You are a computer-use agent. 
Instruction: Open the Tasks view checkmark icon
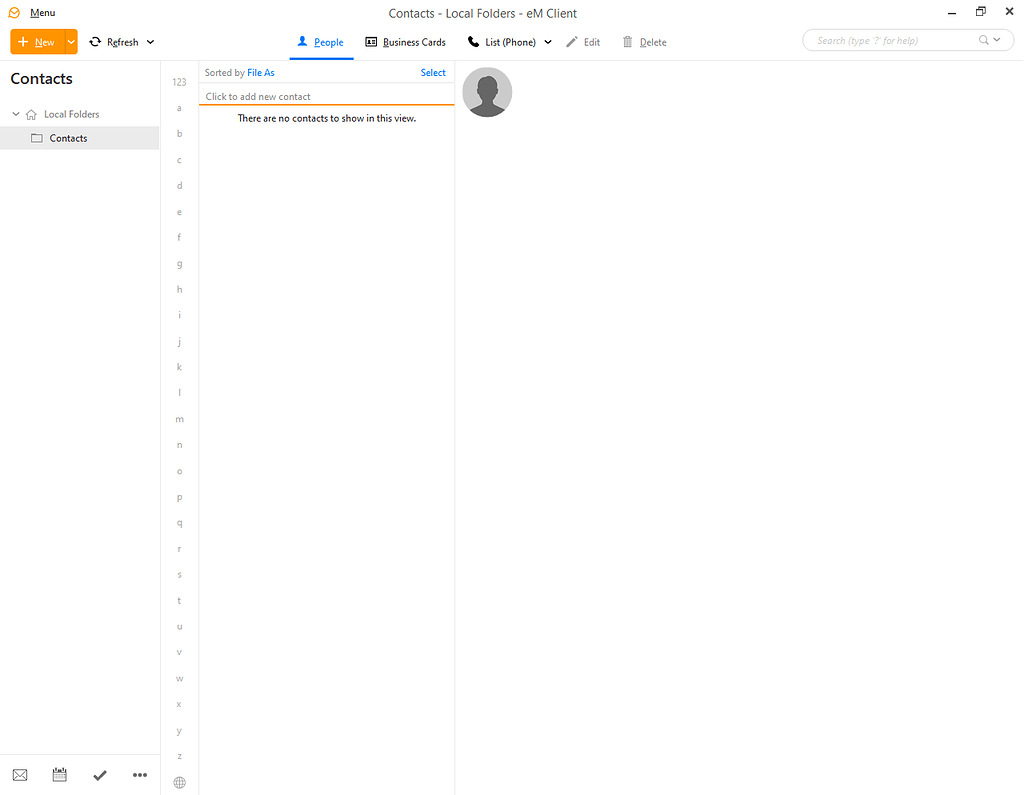99,775
